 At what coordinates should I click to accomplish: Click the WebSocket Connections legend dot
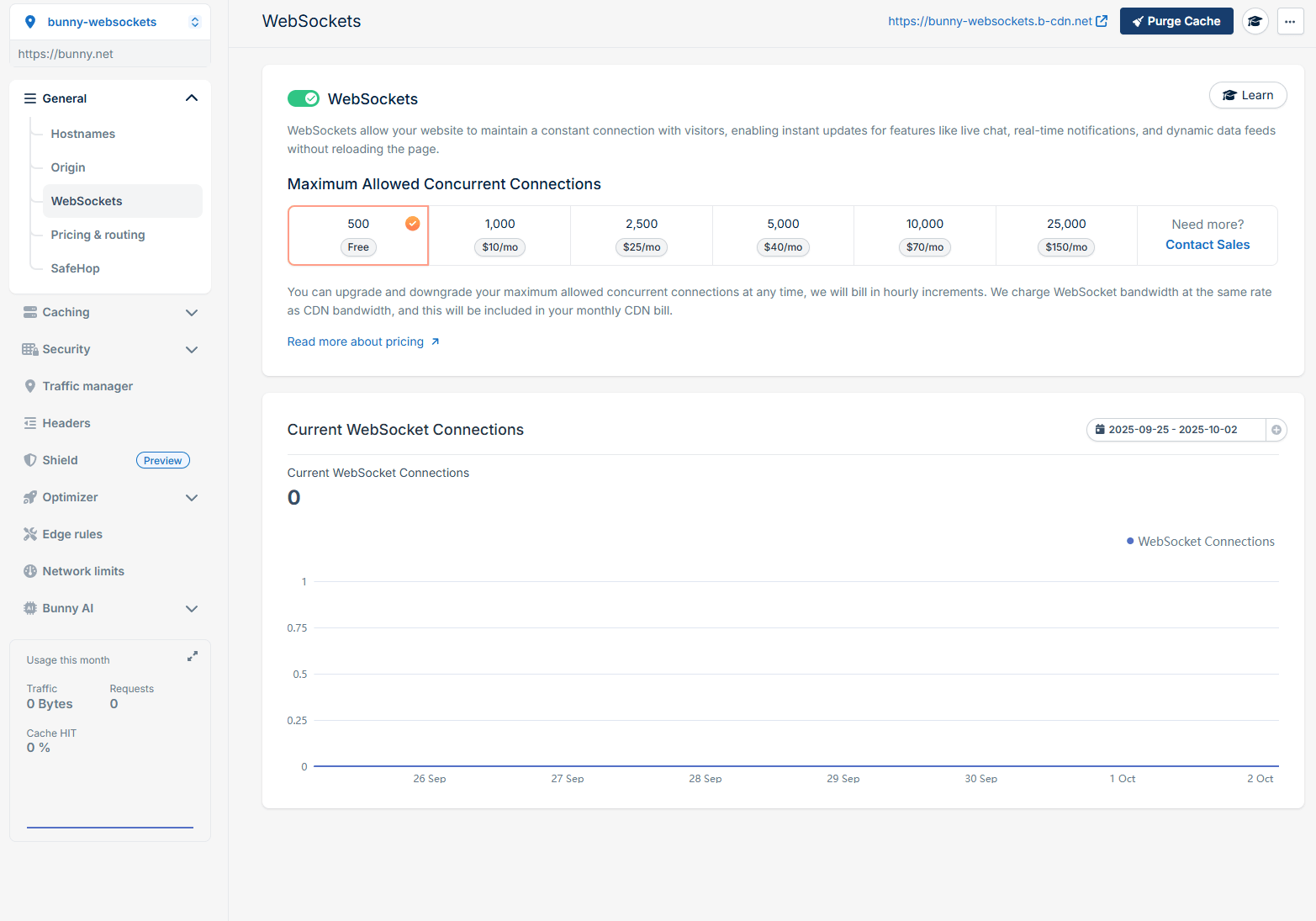pos(1130,541)
